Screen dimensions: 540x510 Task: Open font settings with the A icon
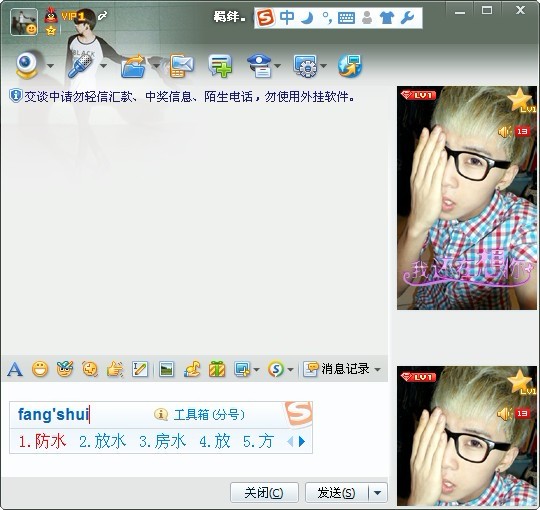pyautogui.click(x=15, y=370)
